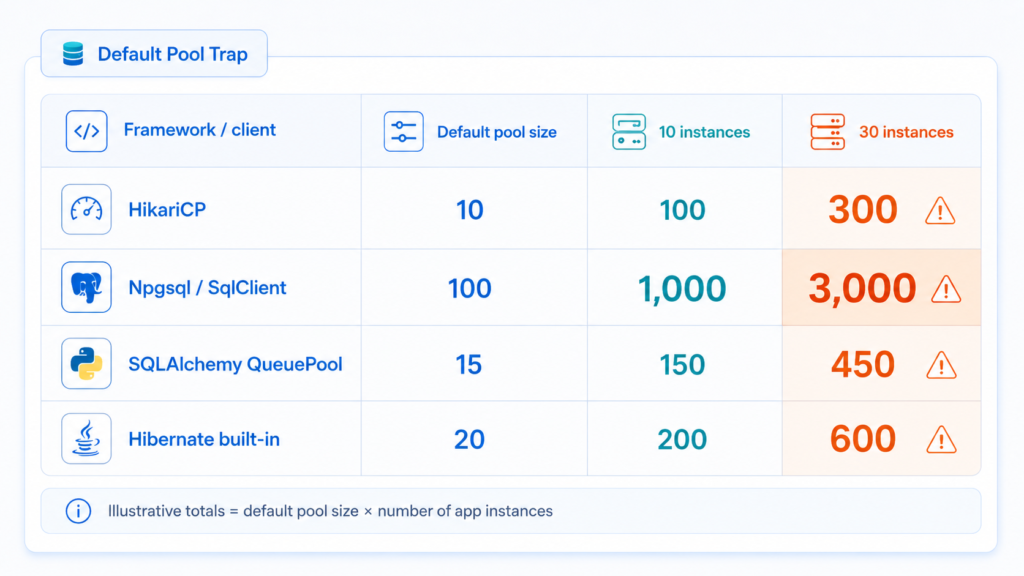Click Hibernate 10 instances total 200
This screenshot has width=1024, height=576.
(x=682, y=440)
